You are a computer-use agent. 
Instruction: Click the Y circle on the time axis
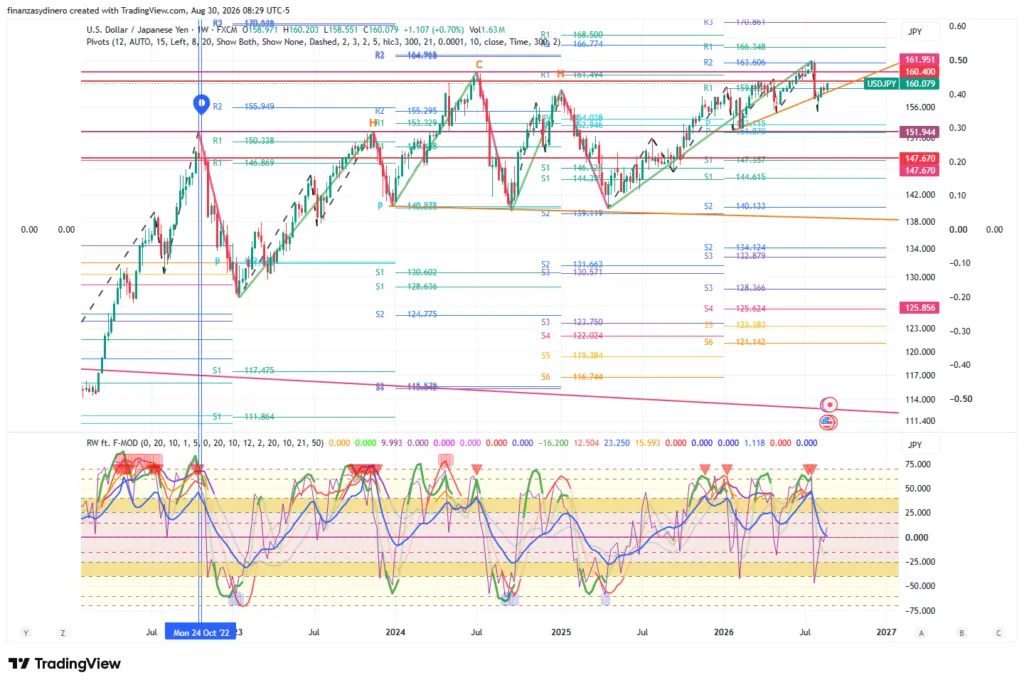[x=26, y=632]
